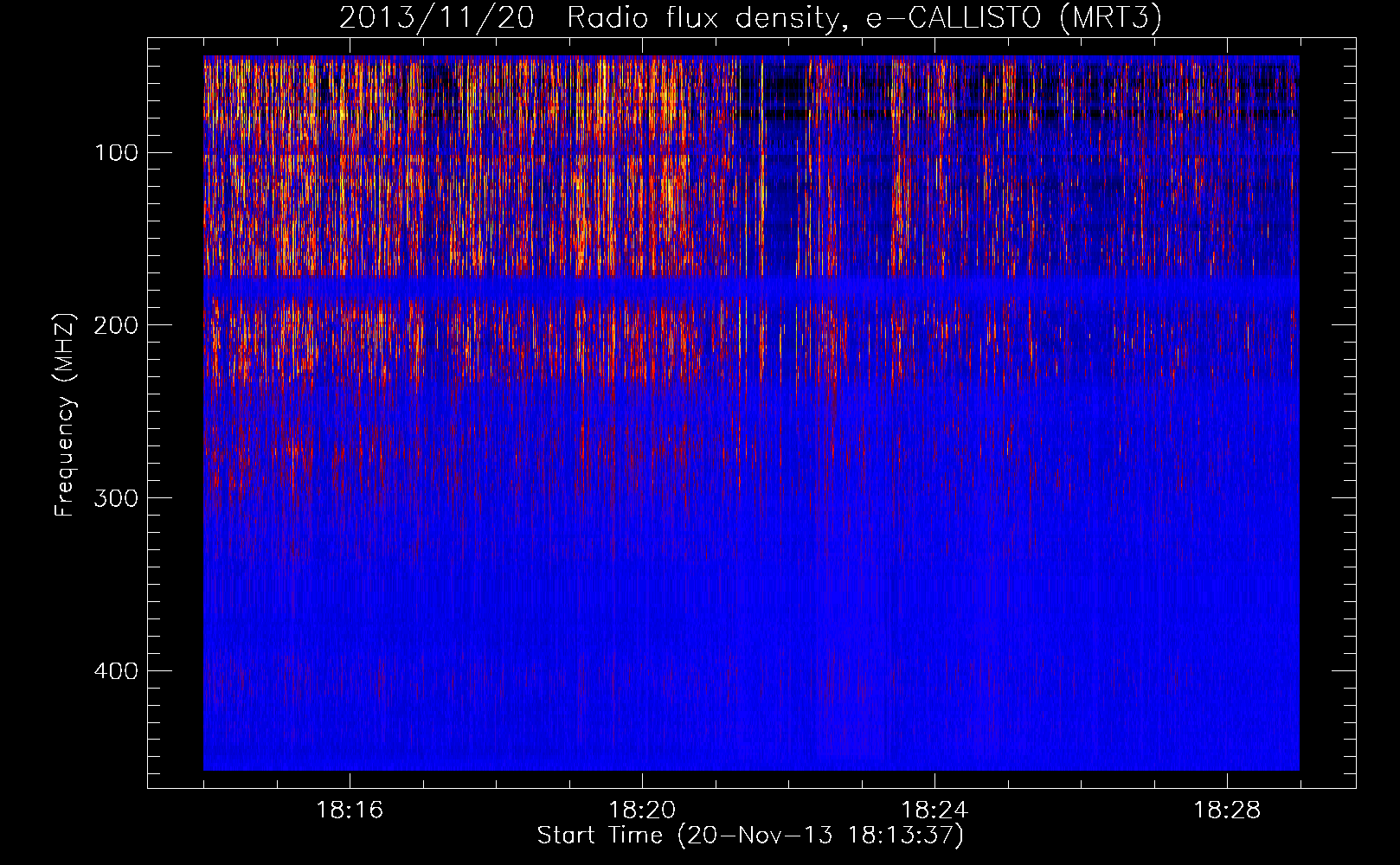Click the 300 frequency tick label
This screenshot has height=865, width=1400.
(114, 498)
